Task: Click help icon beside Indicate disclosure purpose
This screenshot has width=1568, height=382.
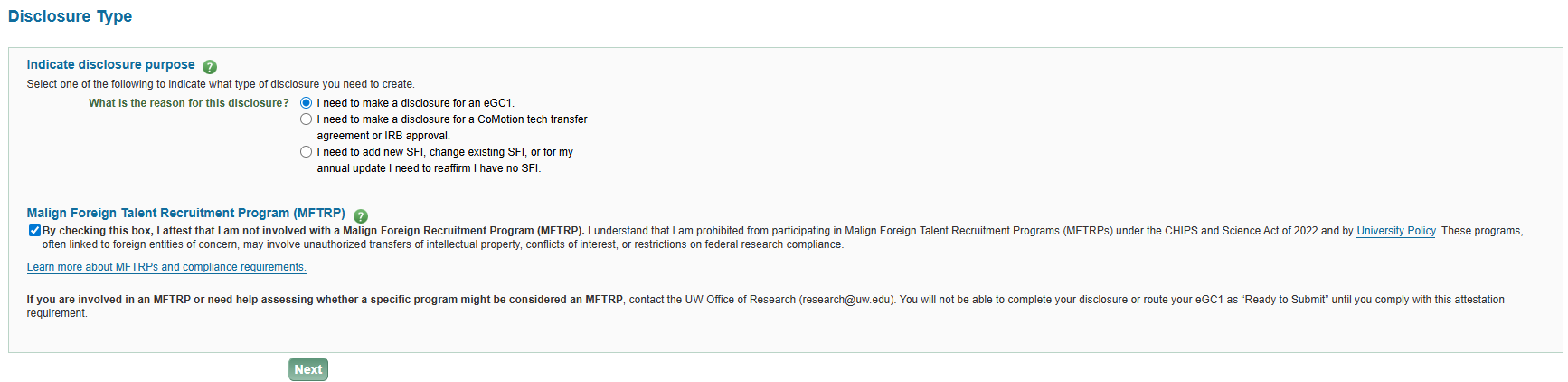Action: pos(210,67)
